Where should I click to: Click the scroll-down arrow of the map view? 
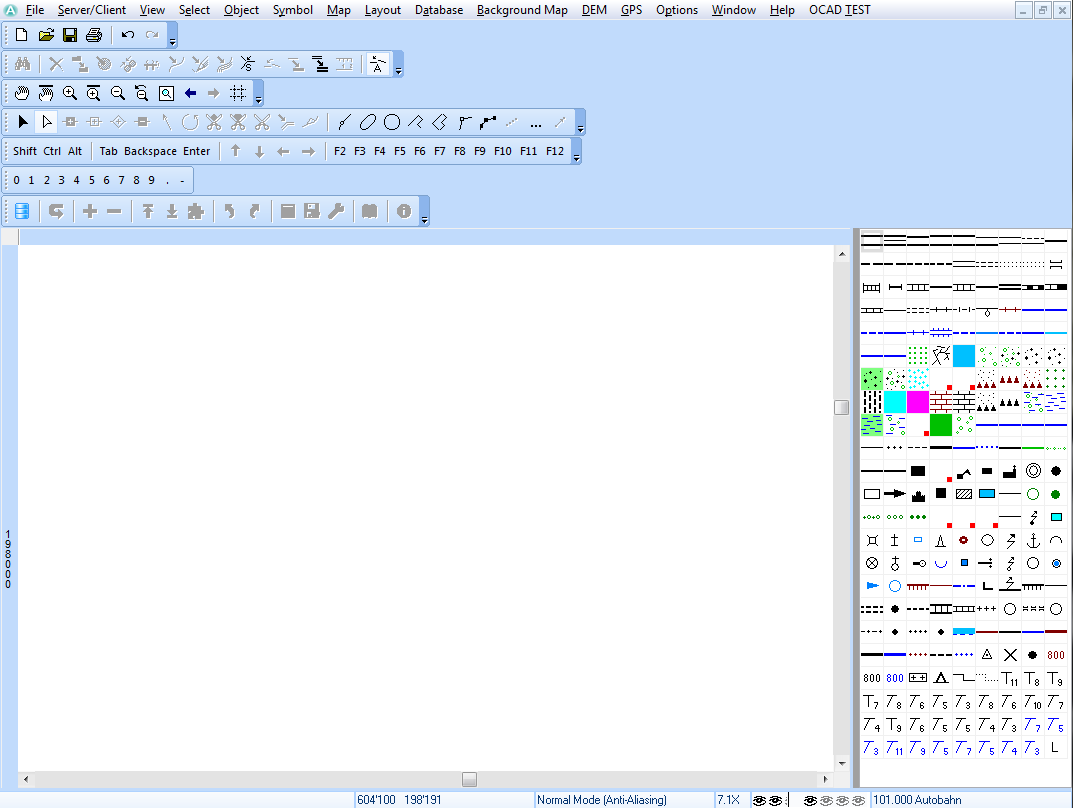click(842, 764)
